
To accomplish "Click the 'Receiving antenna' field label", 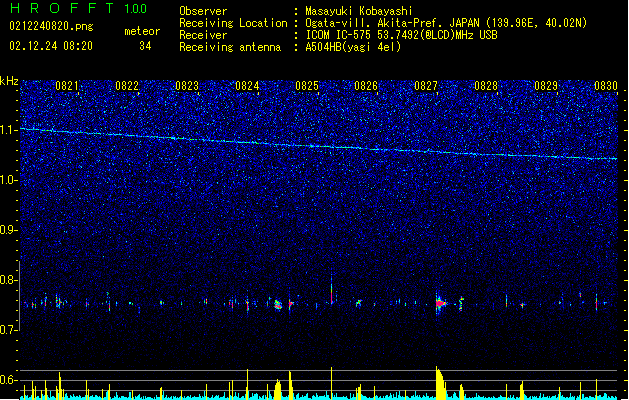I will (x=230, y=47).
